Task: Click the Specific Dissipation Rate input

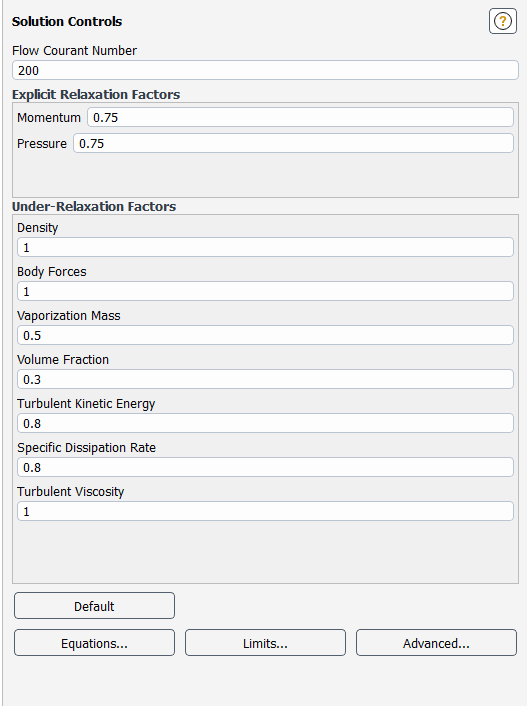Action: point(265,467)
